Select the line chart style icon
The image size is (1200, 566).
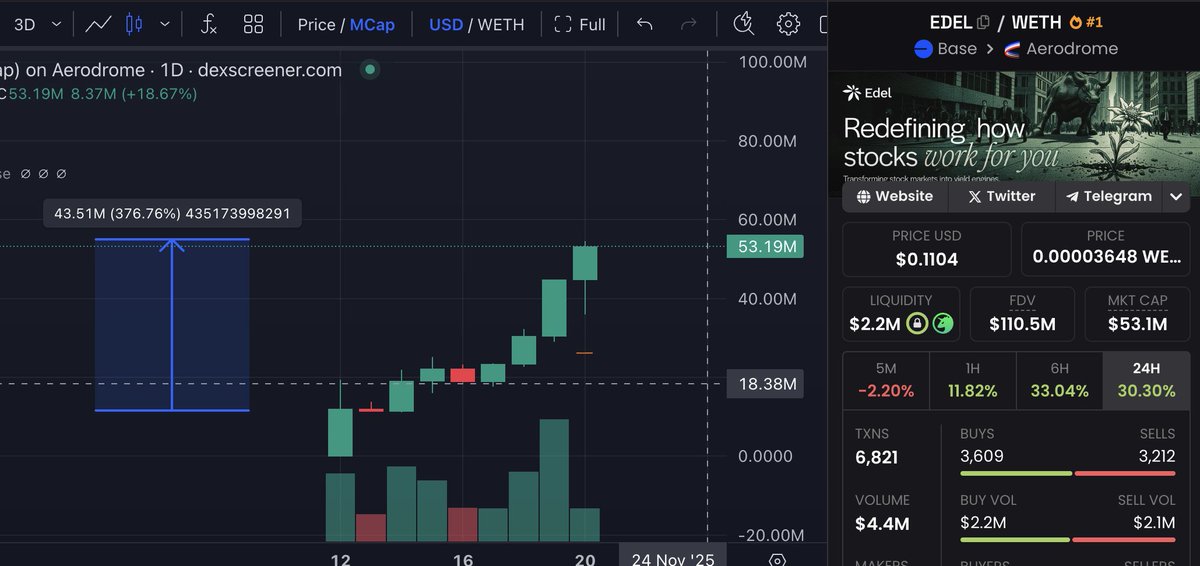click(x=98, y=24)
